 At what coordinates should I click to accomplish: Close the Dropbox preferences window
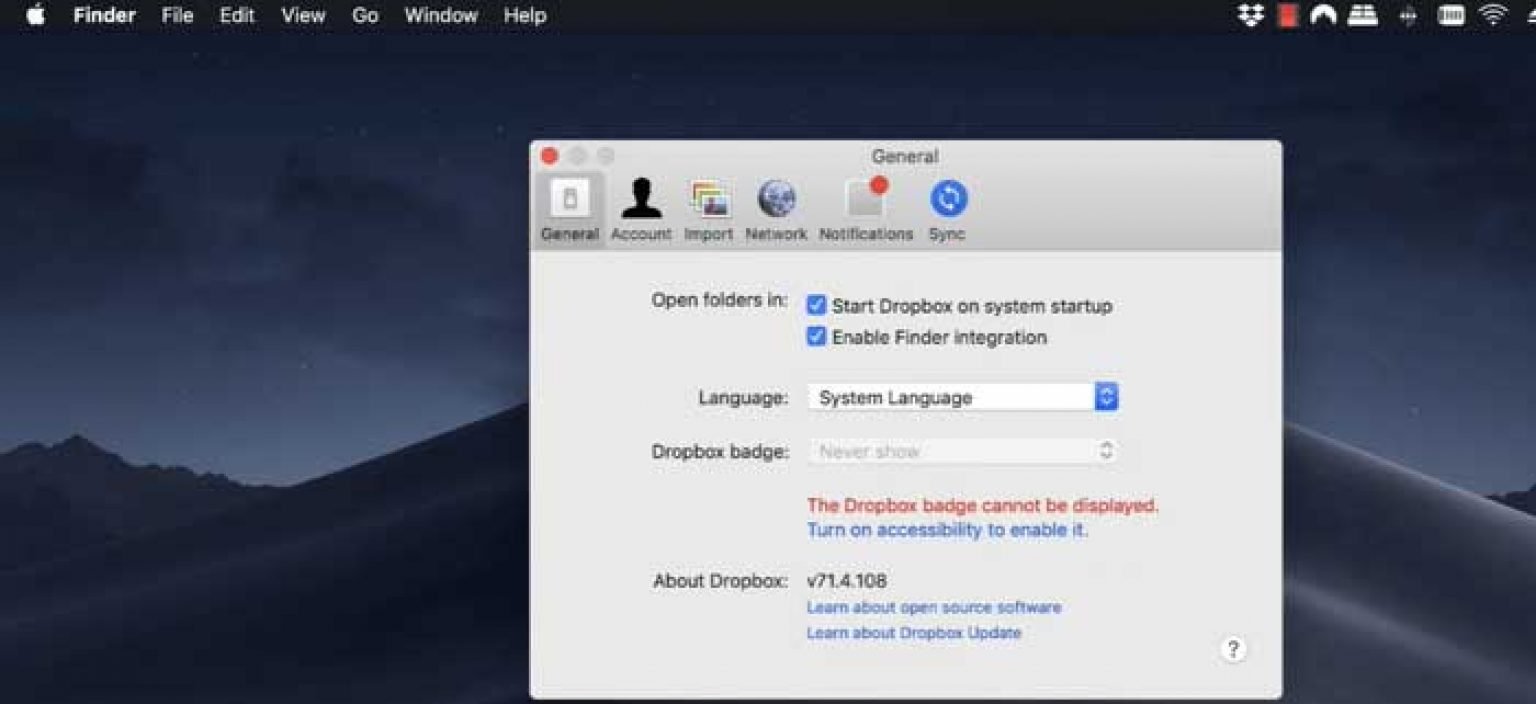tap(549, 156)
